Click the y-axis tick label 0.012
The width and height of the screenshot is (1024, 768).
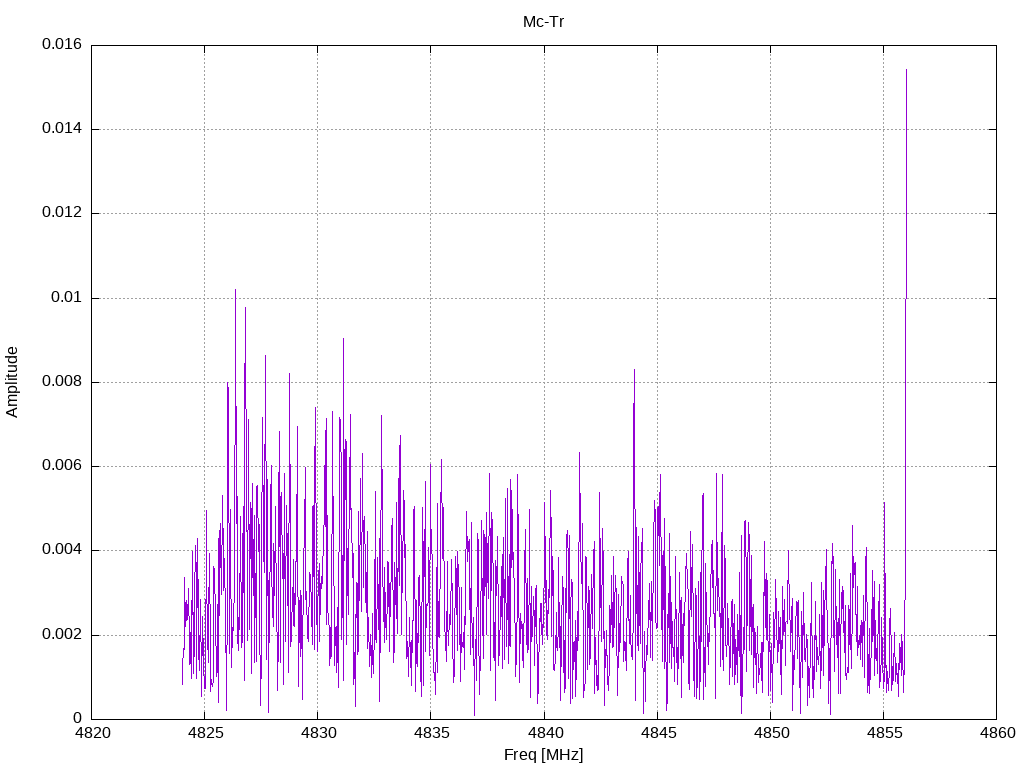(62, 213)
